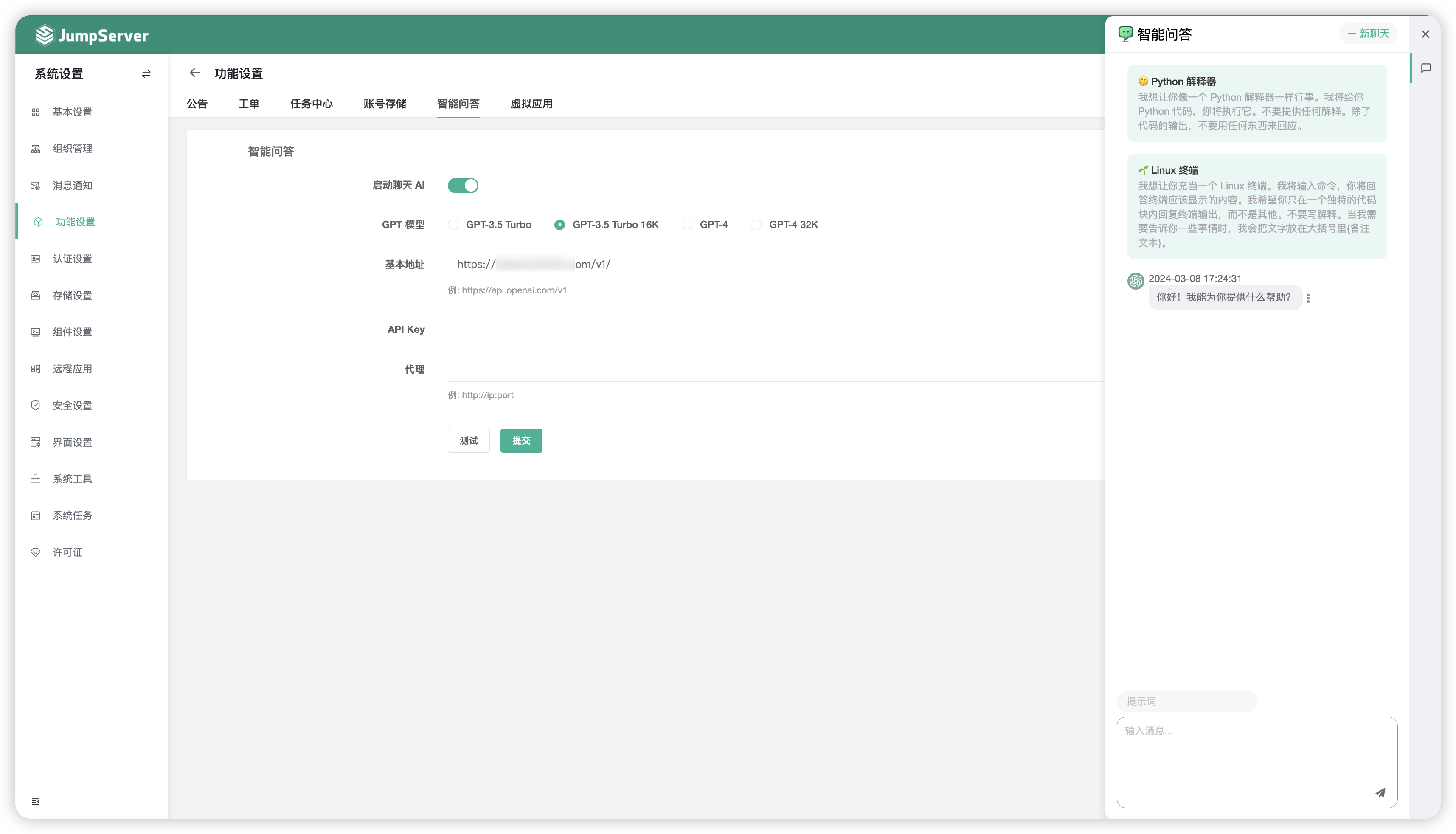Select the GPT-4 model option
Viewport: 1456px width, 834px height.
click(705, 225)
